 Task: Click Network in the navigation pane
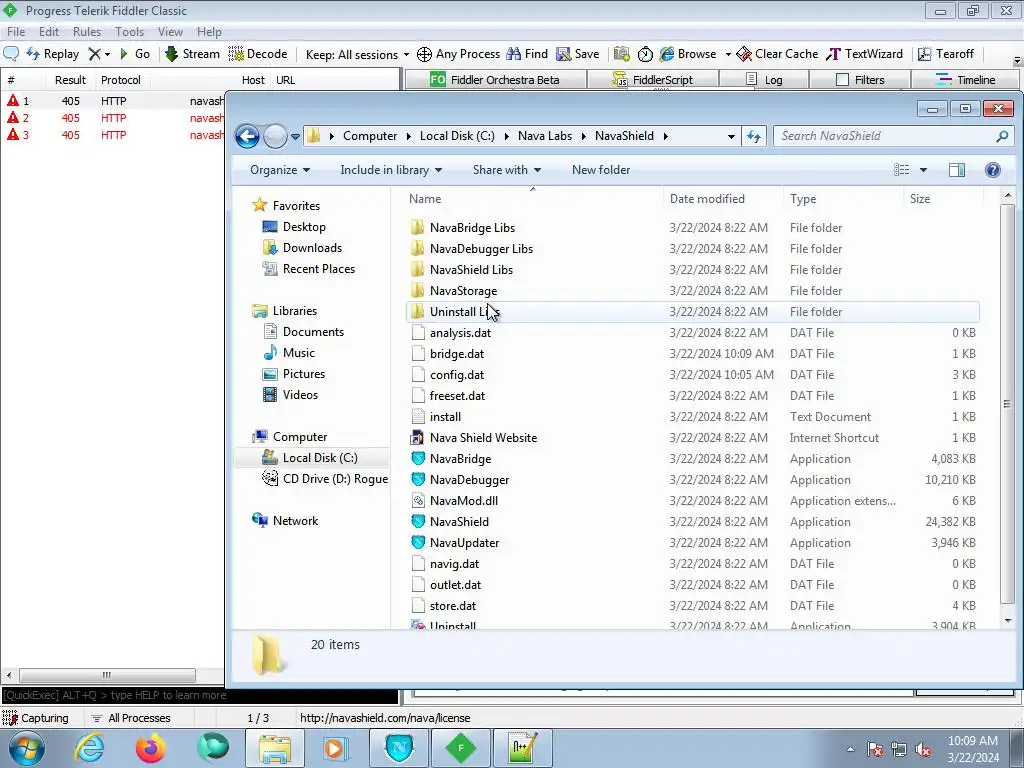295,521
